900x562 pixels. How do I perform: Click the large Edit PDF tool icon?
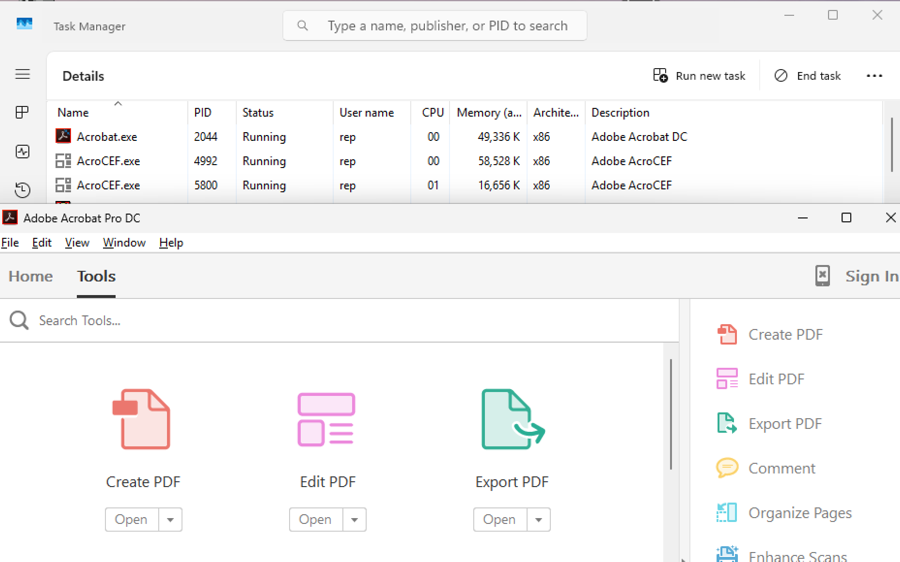coord(326,420)
